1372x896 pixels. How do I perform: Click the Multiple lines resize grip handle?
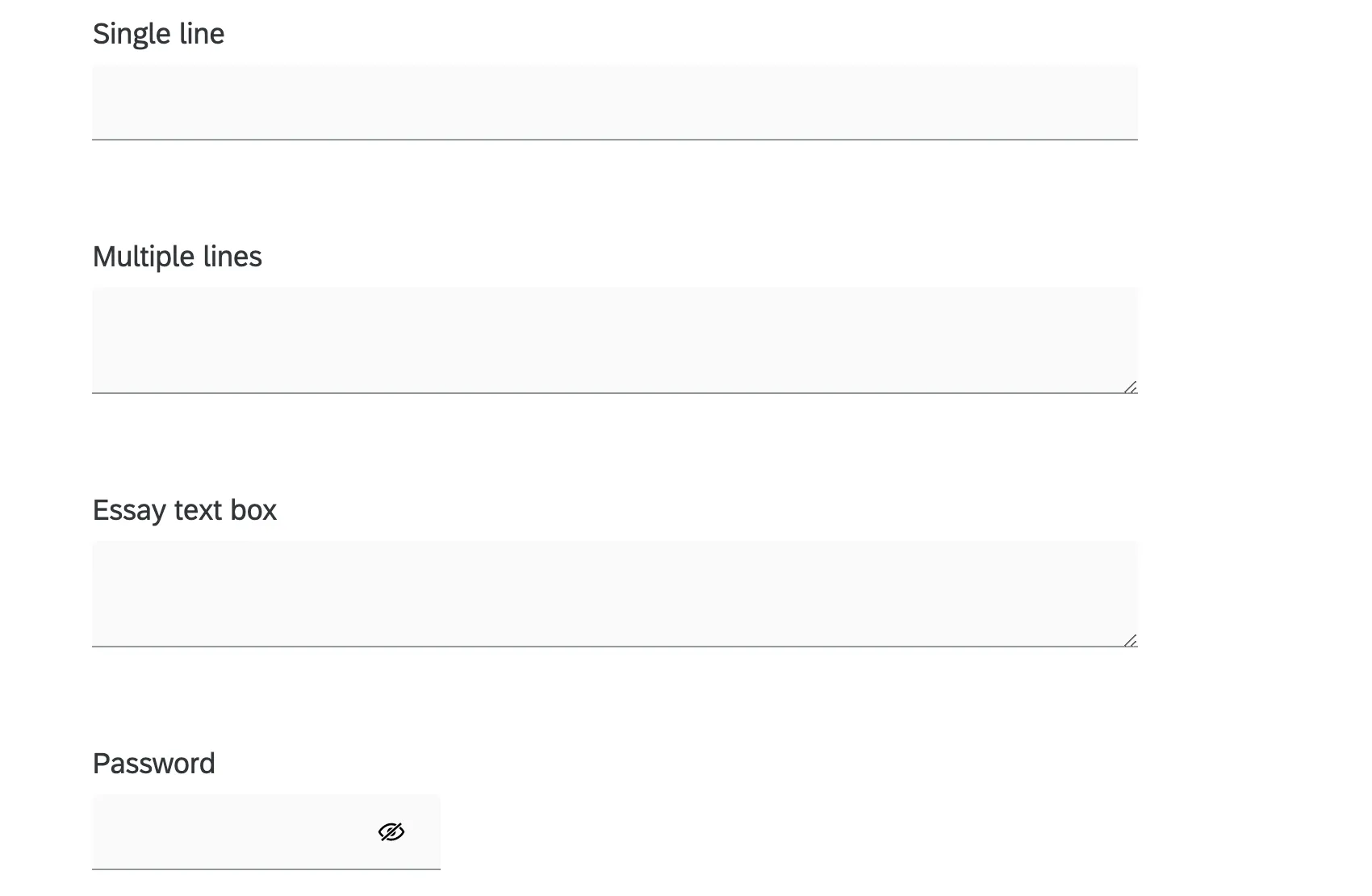coord(1132,388)
